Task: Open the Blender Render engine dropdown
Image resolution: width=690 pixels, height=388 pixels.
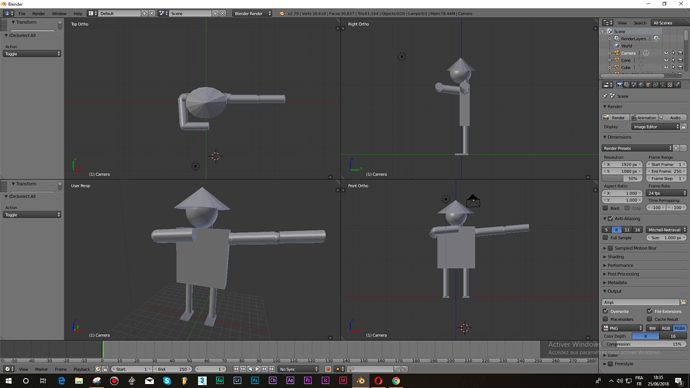Action: 252,14
